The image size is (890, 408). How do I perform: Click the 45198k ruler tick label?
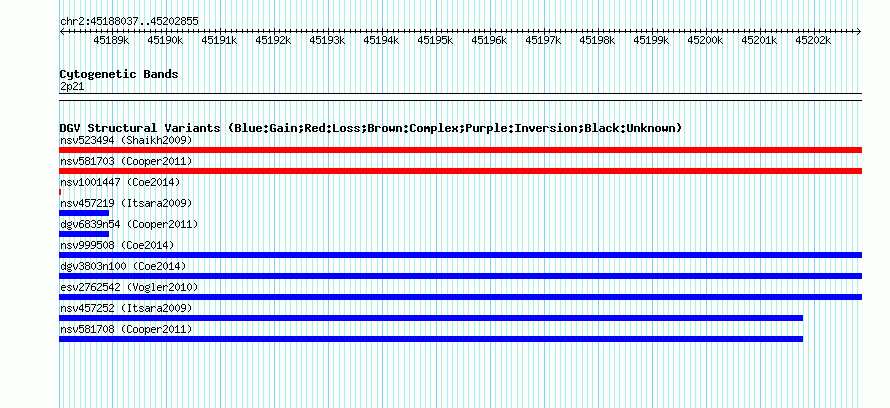coord(598,40)
